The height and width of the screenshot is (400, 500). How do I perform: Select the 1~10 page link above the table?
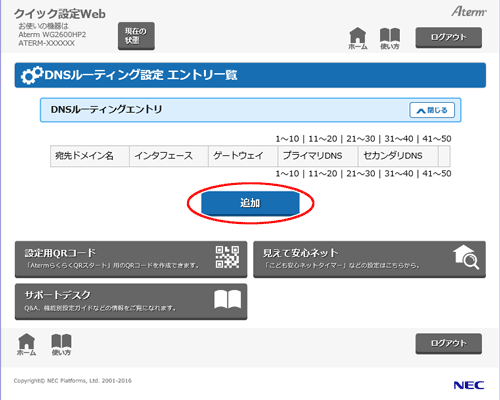point(287,139)
